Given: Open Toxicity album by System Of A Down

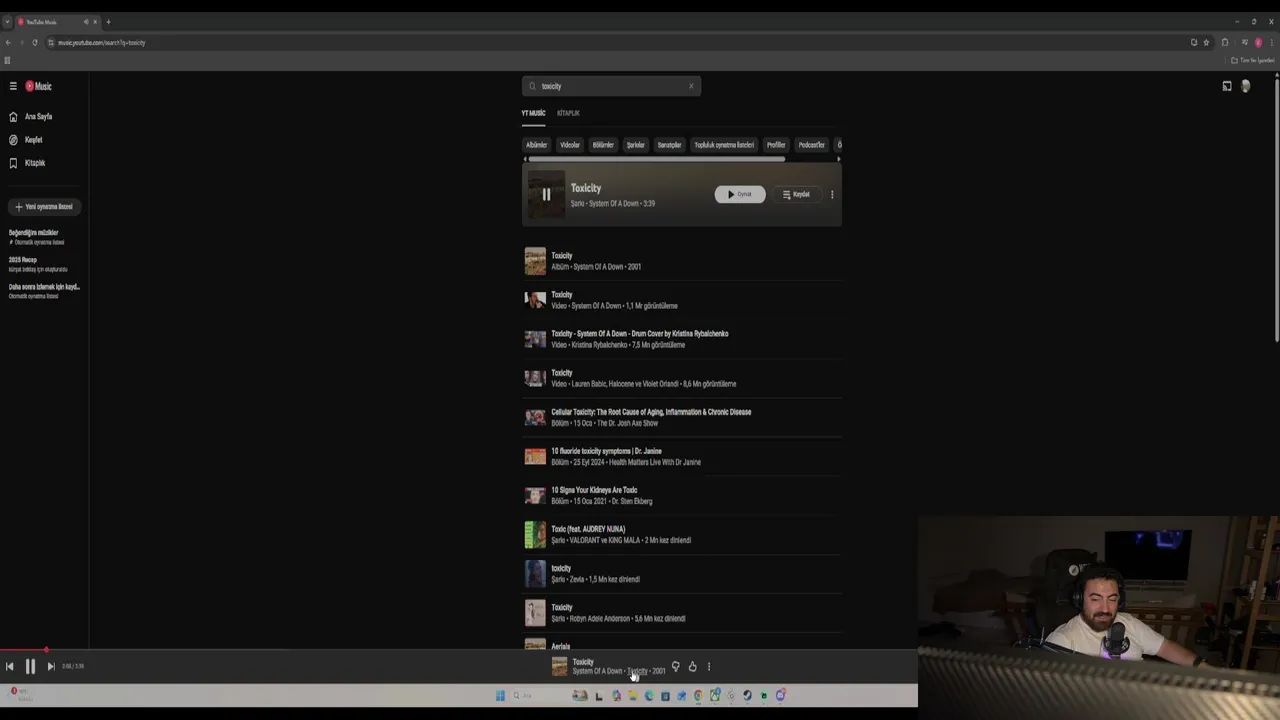Looking at the screenshot, I should 682,261.
